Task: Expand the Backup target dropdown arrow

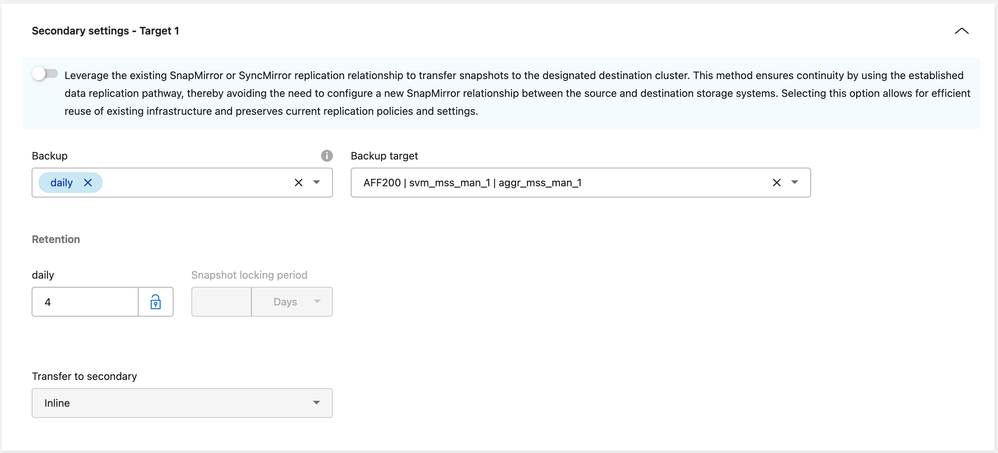Action: [795, 183]
